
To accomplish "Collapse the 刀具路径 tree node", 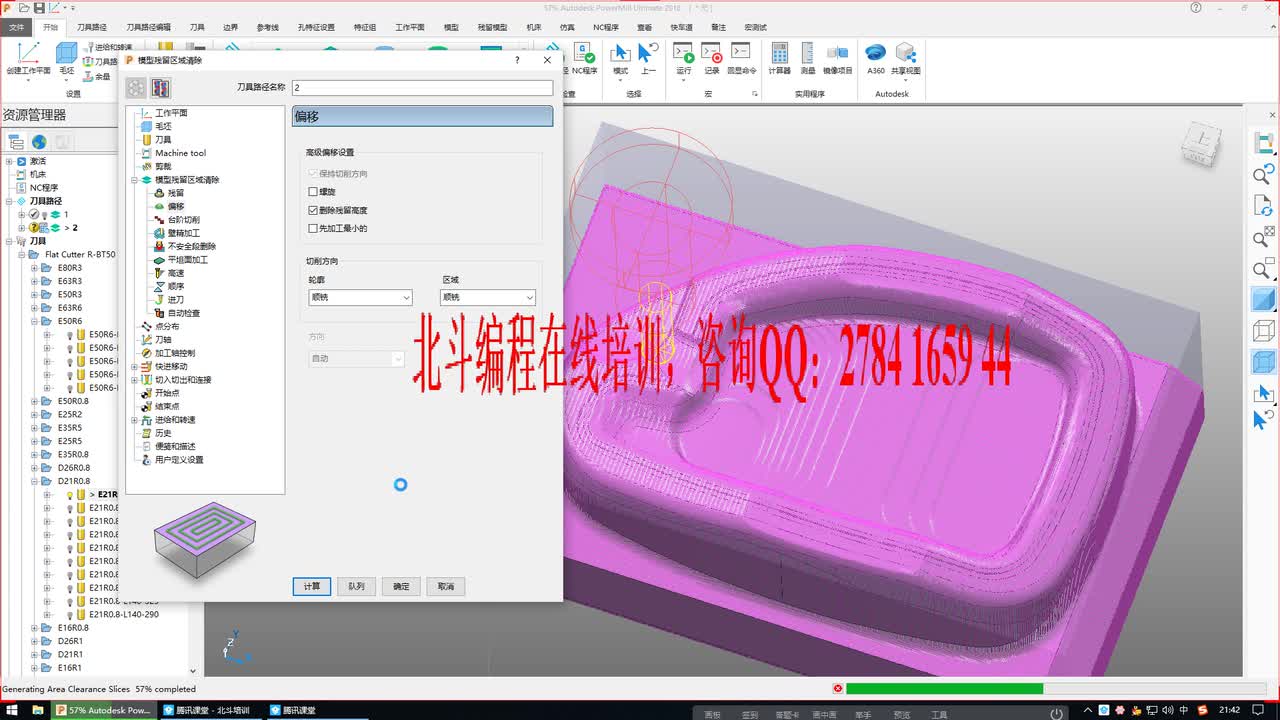I will pyautogui.click(x=9, y=201).
